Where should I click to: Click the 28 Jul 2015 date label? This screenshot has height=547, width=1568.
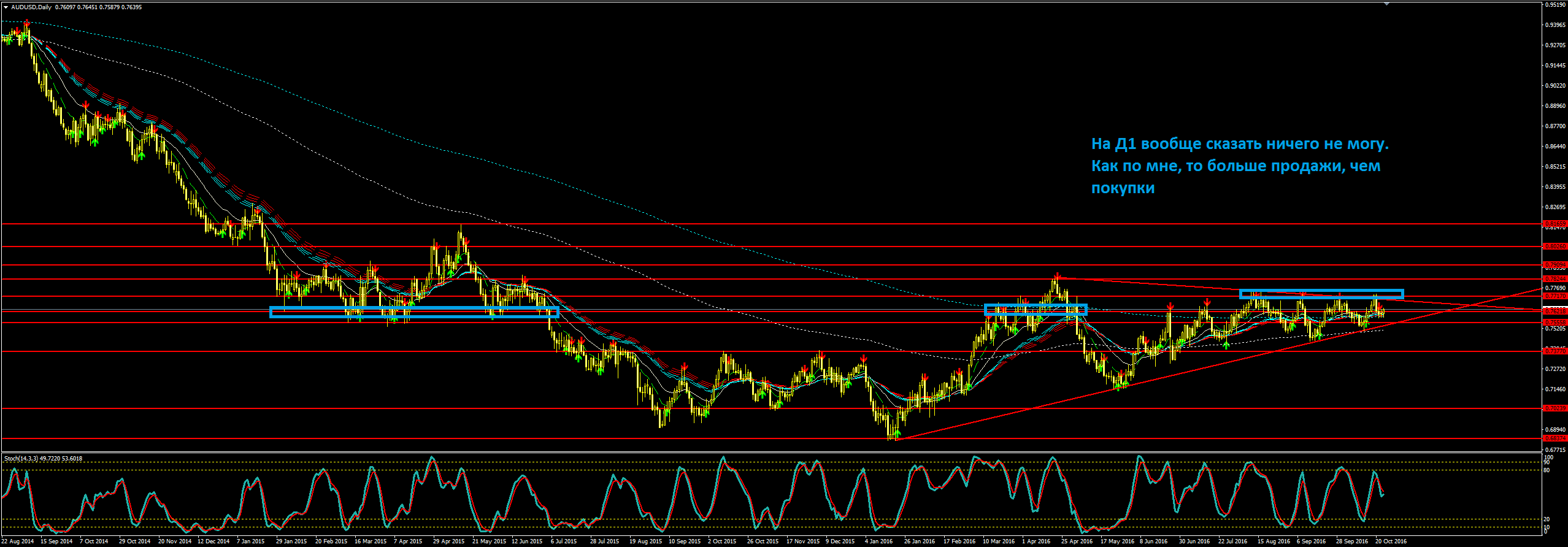605,541
